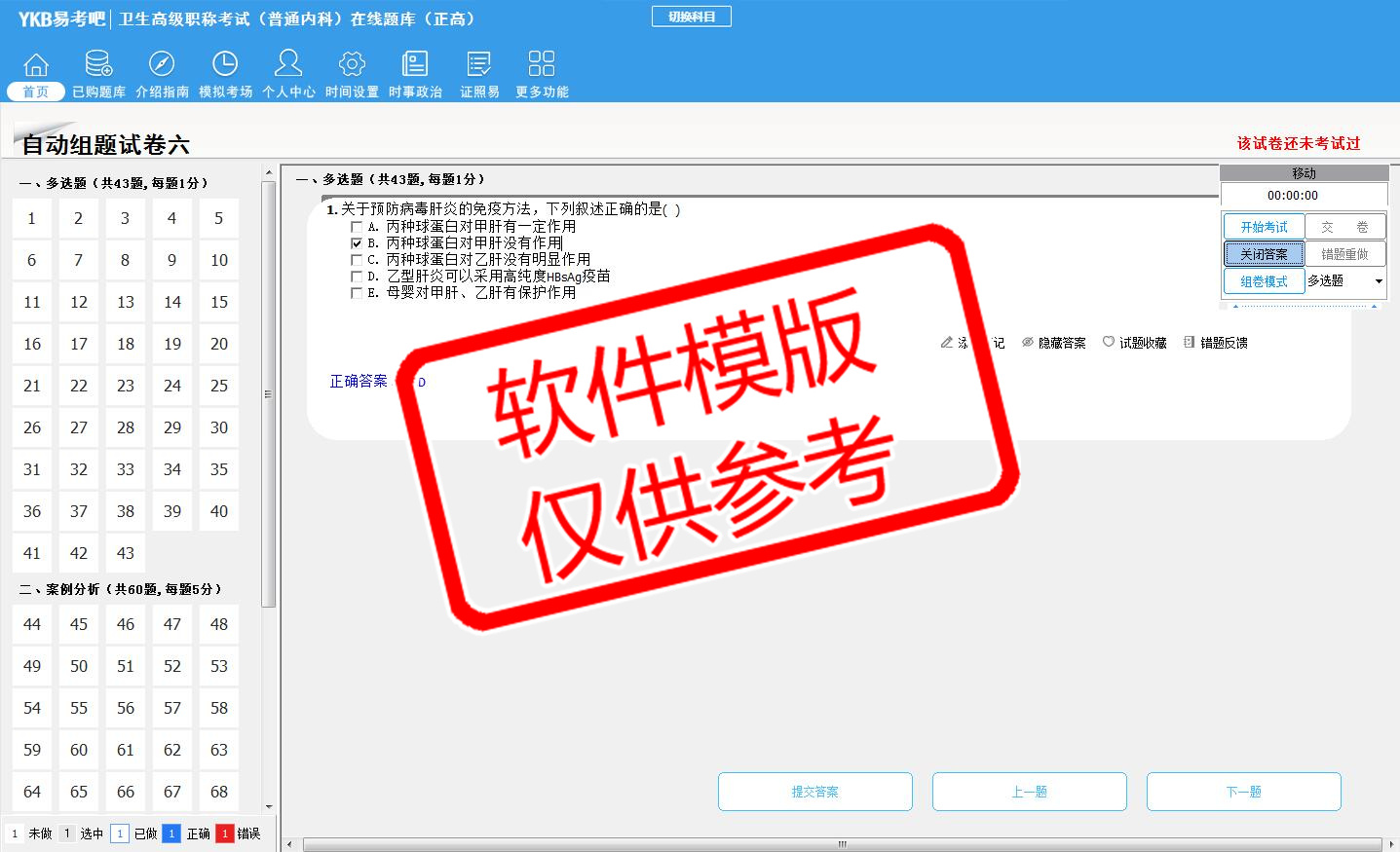Click the 已做 legend box
Viewport: 1400px width, 852px height.
(x=120, y=833)
